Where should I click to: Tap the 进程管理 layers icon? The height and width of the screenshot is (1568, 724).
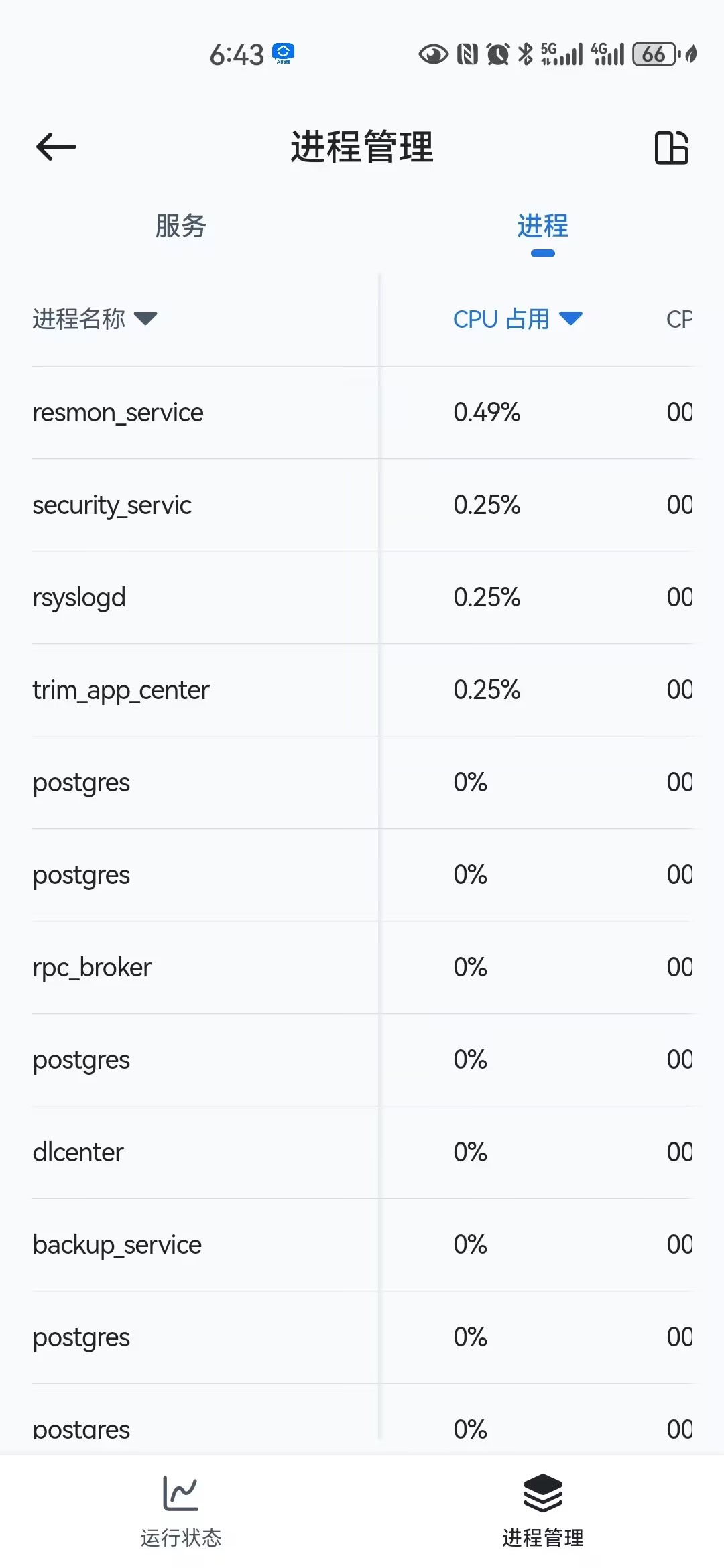coord(542,1493)
